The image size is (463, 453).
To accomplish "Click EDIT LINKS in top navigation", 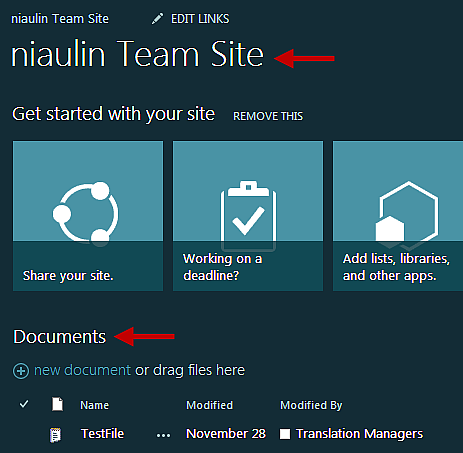I will coord(200,19).
